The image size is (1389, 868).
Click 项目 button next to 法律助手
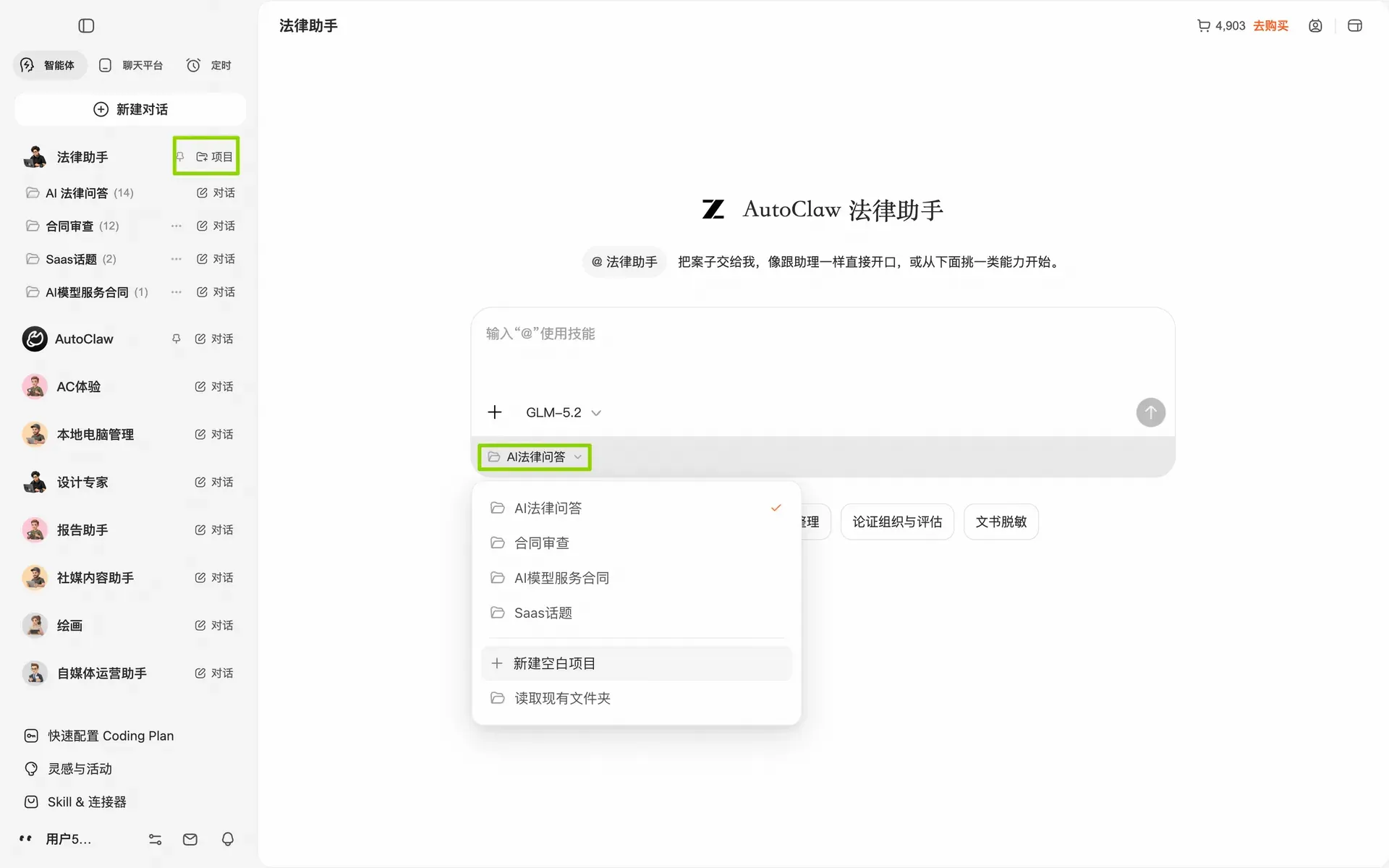point(214,157)
